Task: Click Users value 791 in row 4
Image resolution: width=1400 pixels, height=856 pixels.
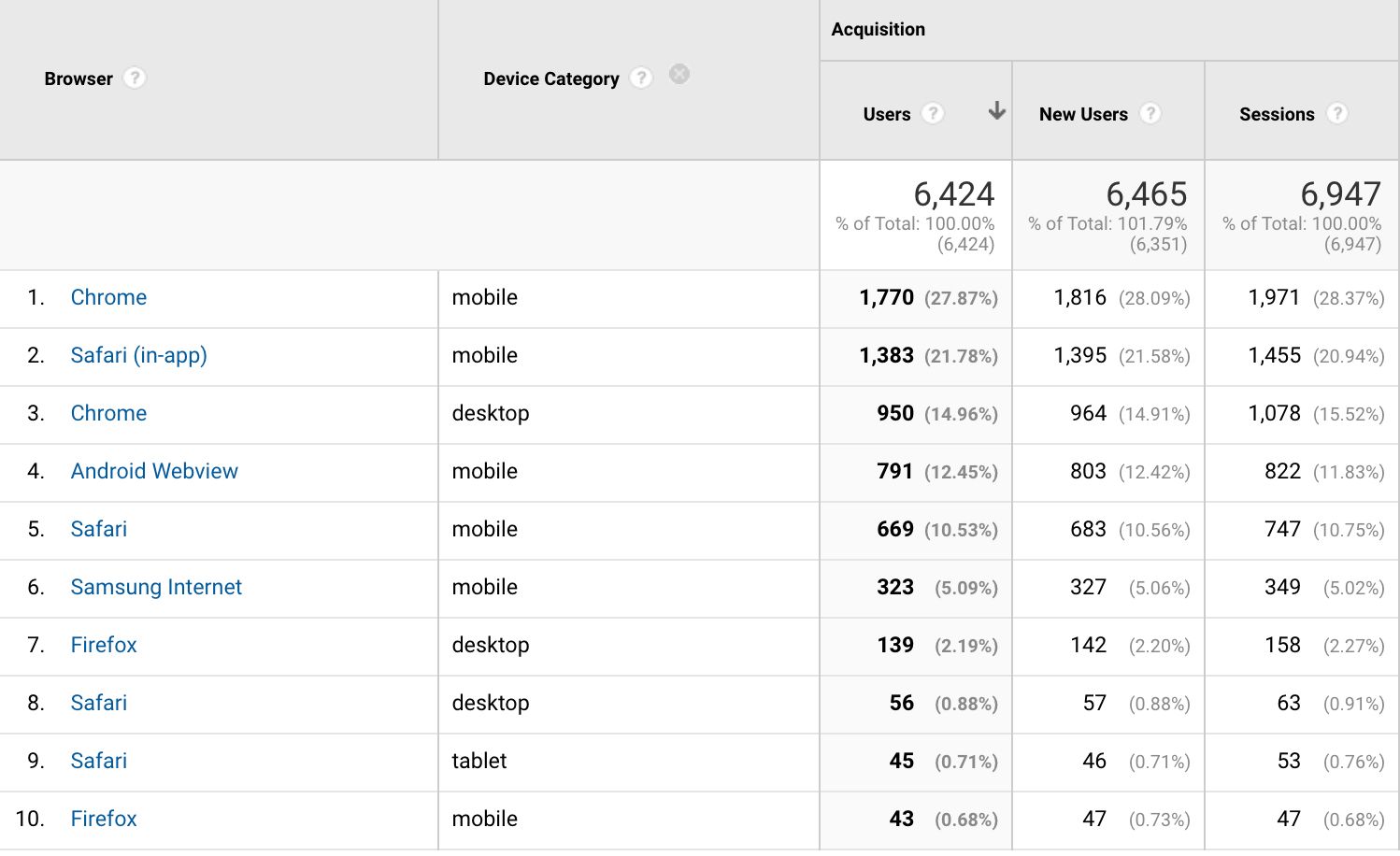Action: click(x=894, y=471)
